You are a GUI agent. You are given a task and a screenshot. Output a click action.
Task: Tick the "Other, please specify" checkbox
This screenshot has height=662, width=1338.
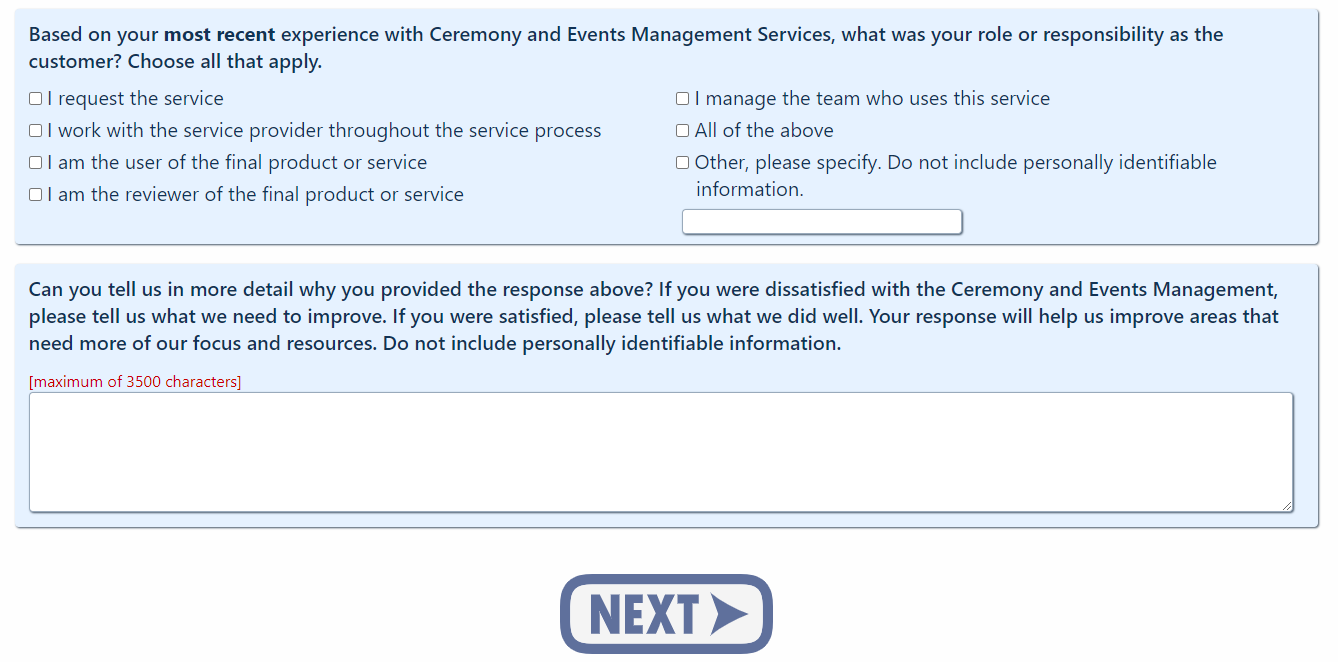[x=683, y=163]
